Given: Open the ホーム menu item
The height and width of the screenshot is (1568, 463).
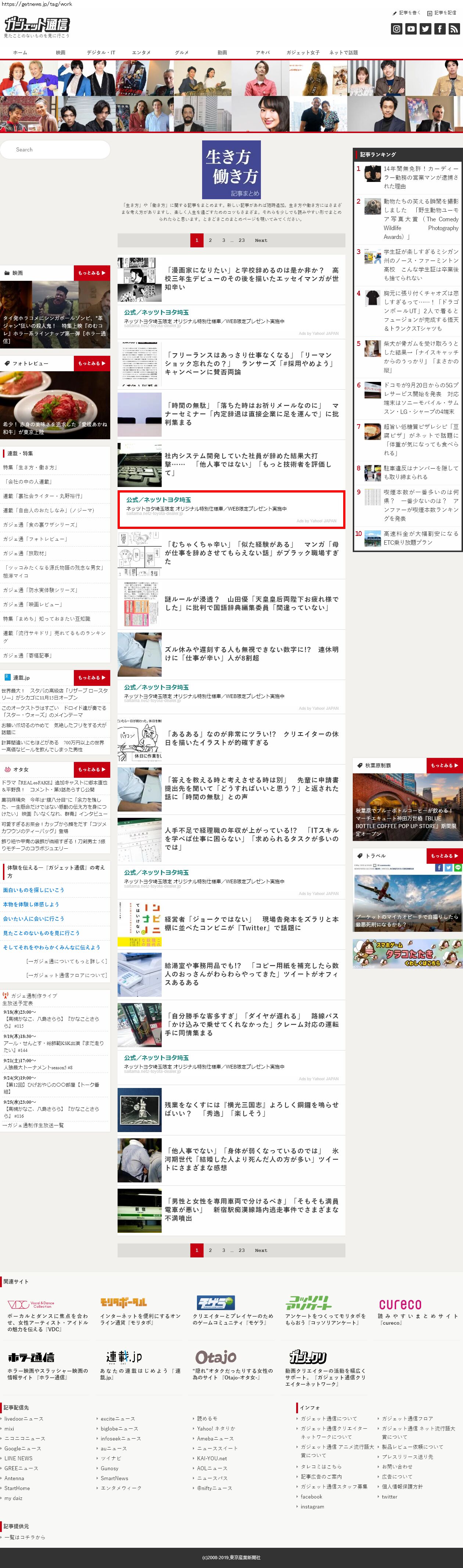Looking at the screenshot, I should tap(20, 52).
